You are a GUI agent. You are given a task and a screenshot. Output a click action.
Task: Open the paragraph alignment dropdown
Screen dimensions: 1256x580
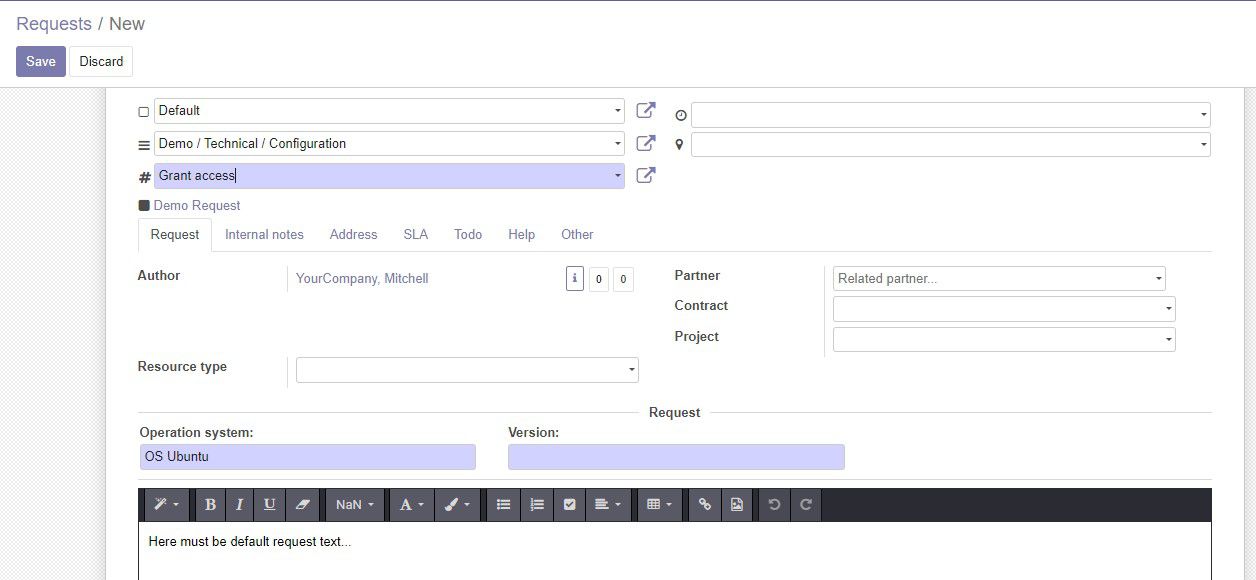609,505
